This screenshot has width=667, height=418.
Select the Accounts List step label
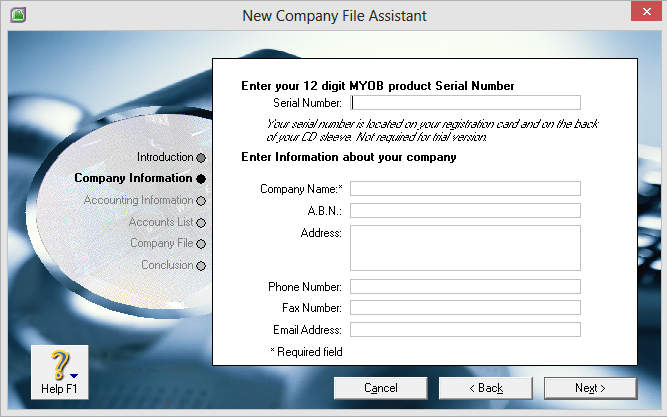click(x=161, y=222)
